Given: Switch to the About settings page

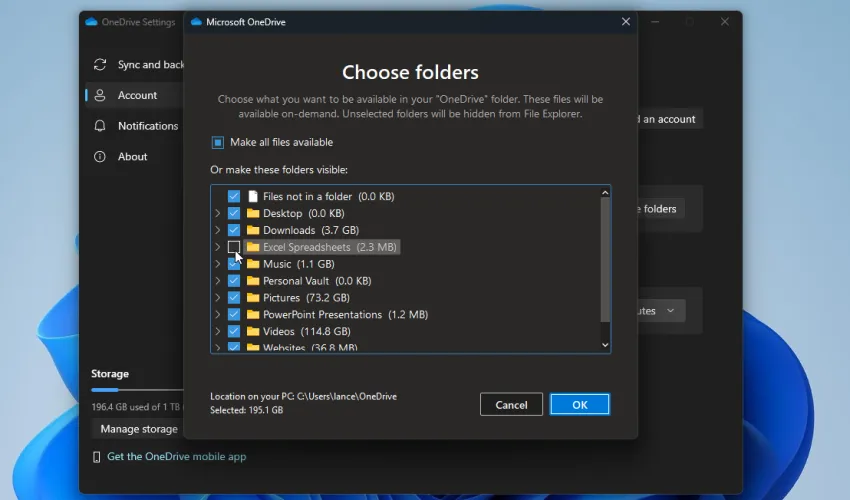Looking at the screenshot, I should (x=132, y=157).
